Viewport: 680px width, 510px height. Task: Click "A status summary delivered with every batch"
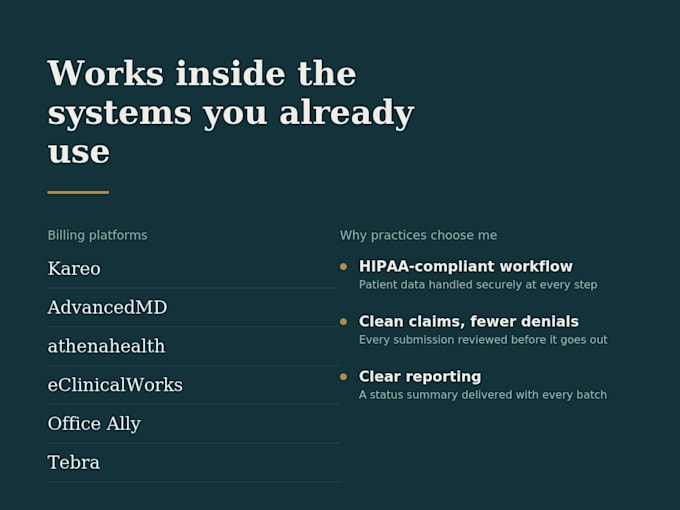tap(483, 395)
